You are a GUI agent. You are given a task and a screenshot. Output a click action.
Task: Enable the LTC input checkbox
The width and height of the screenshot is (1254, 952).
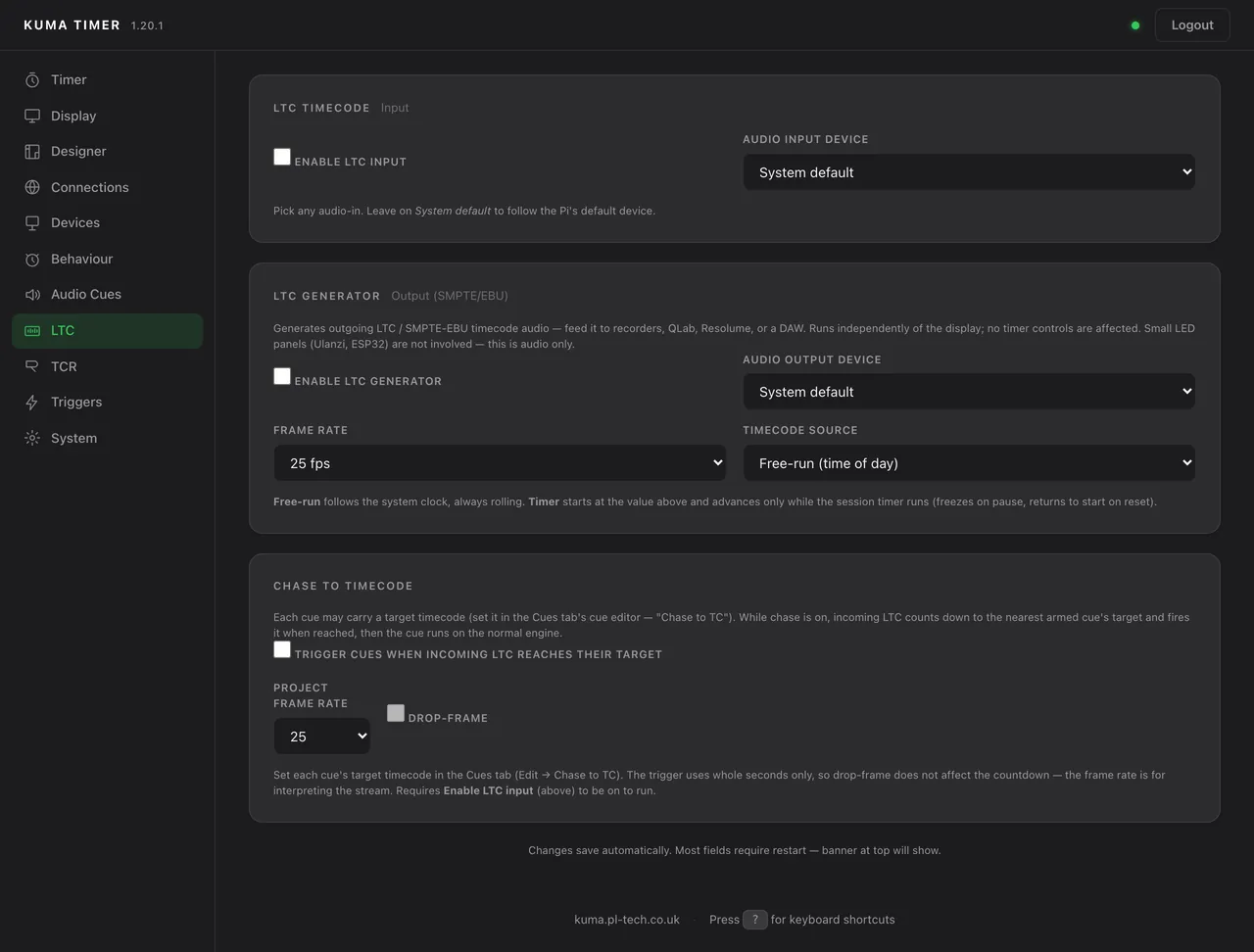point(282,157)
